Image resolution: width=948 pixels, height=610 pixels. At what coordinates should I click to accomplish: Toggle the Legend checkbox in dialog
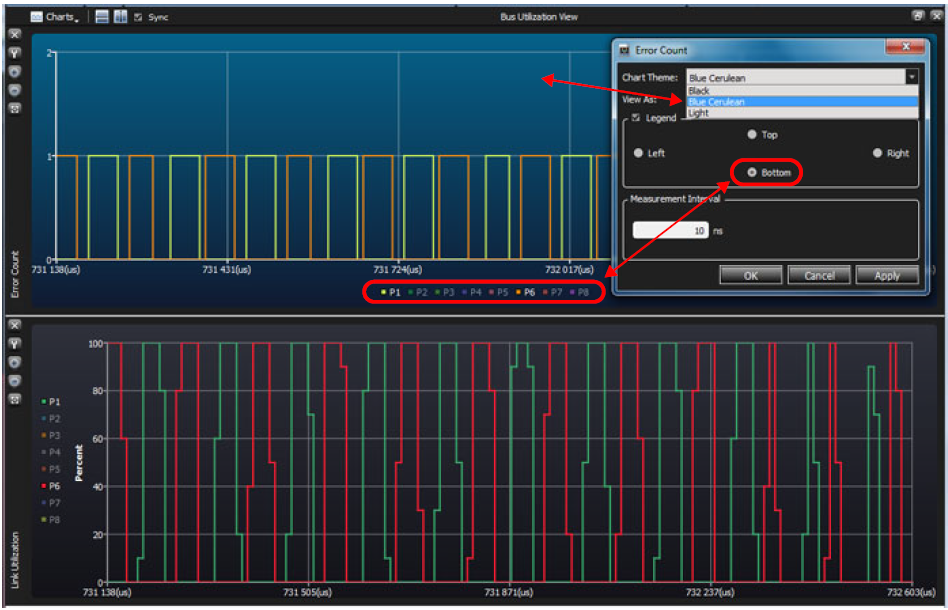[x=635, y=118]
